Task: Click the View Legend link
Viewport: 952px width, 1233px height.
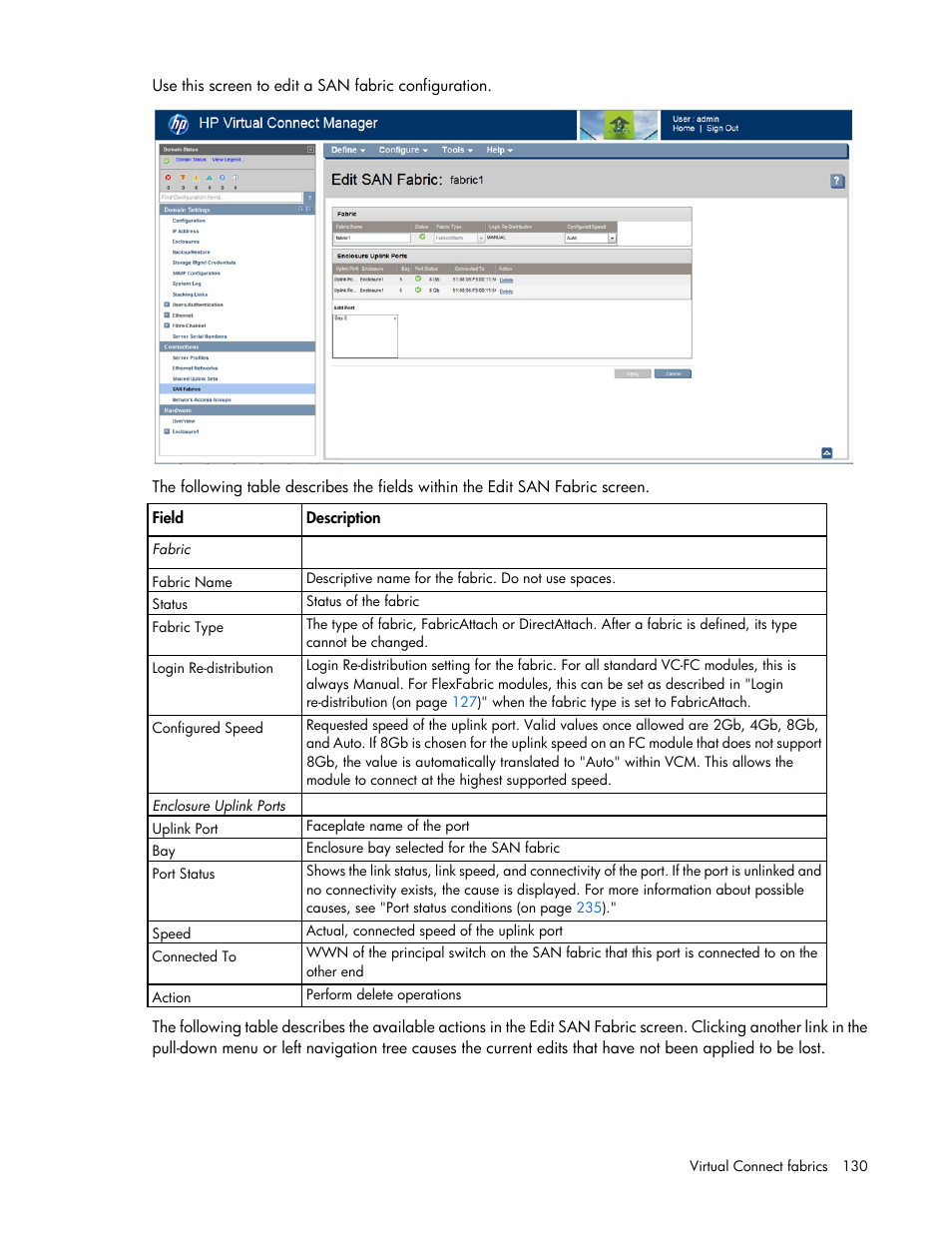Action: [x=228, y=160]
